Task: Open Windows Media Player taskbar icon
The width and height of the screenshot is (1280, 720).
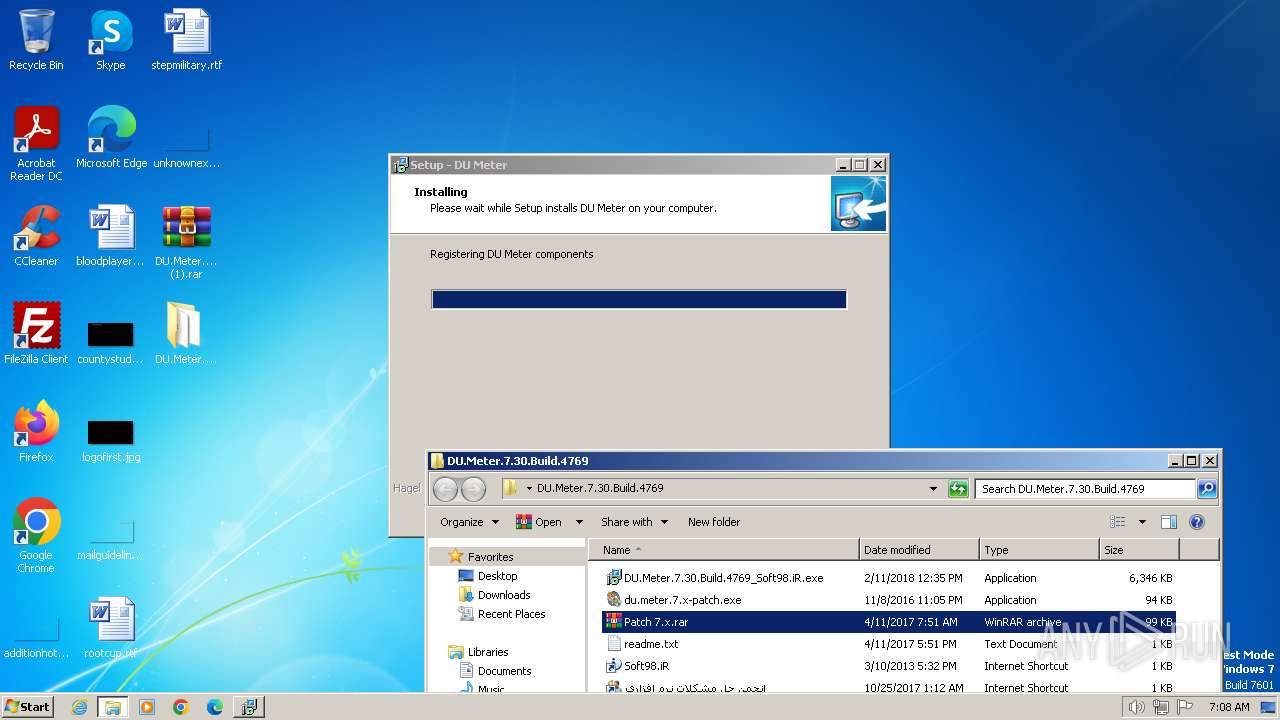Action: [147, 707]
